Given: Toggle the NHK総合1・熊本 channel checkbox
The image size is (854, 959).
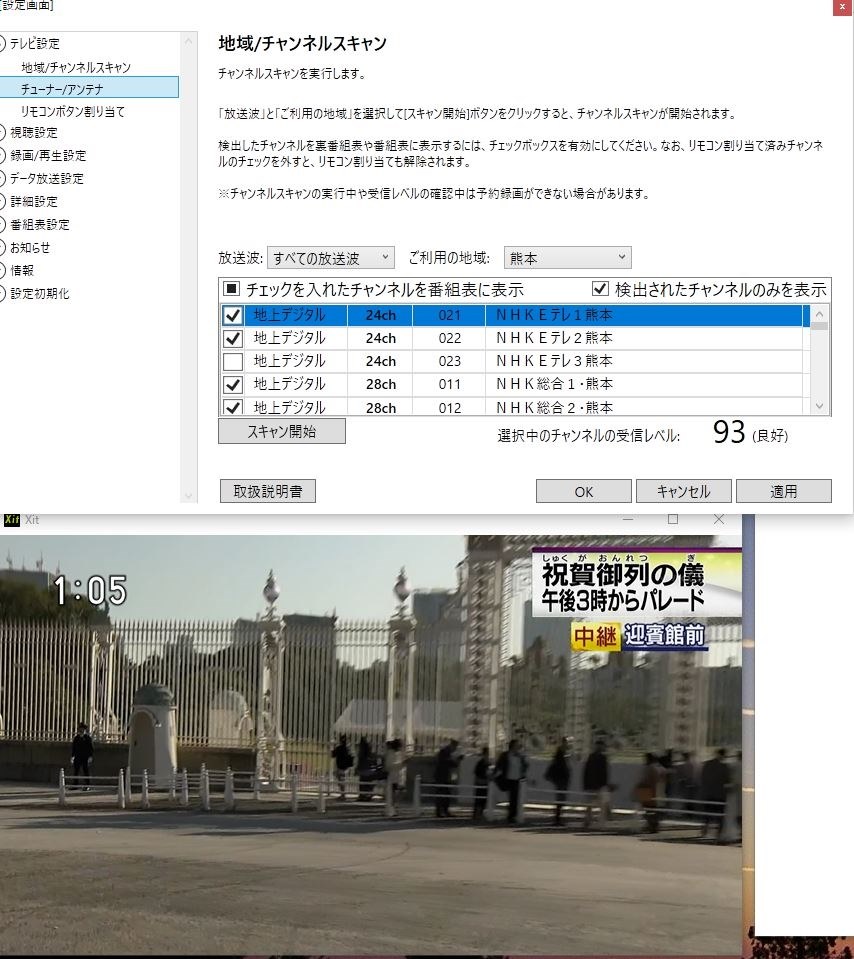Looking at the screenshot, I should click(x=232, y=385).
